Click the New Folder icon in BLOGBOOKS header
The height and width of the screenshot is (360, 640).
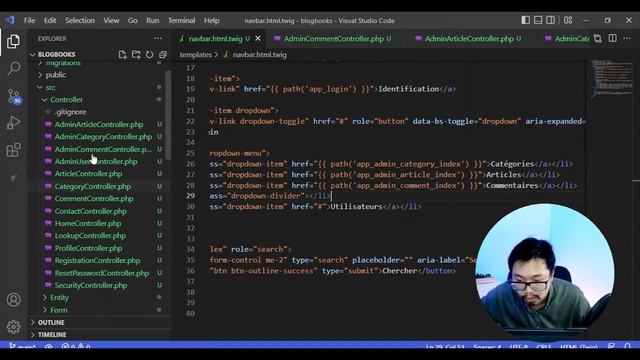136,55
